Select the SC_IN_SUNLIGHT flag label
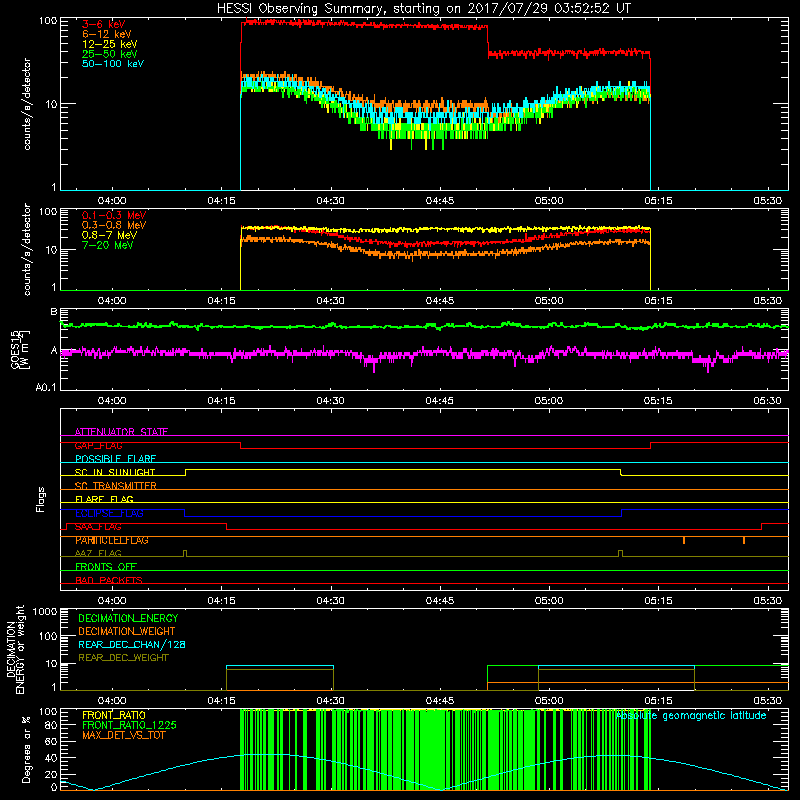 coord(115,472)
